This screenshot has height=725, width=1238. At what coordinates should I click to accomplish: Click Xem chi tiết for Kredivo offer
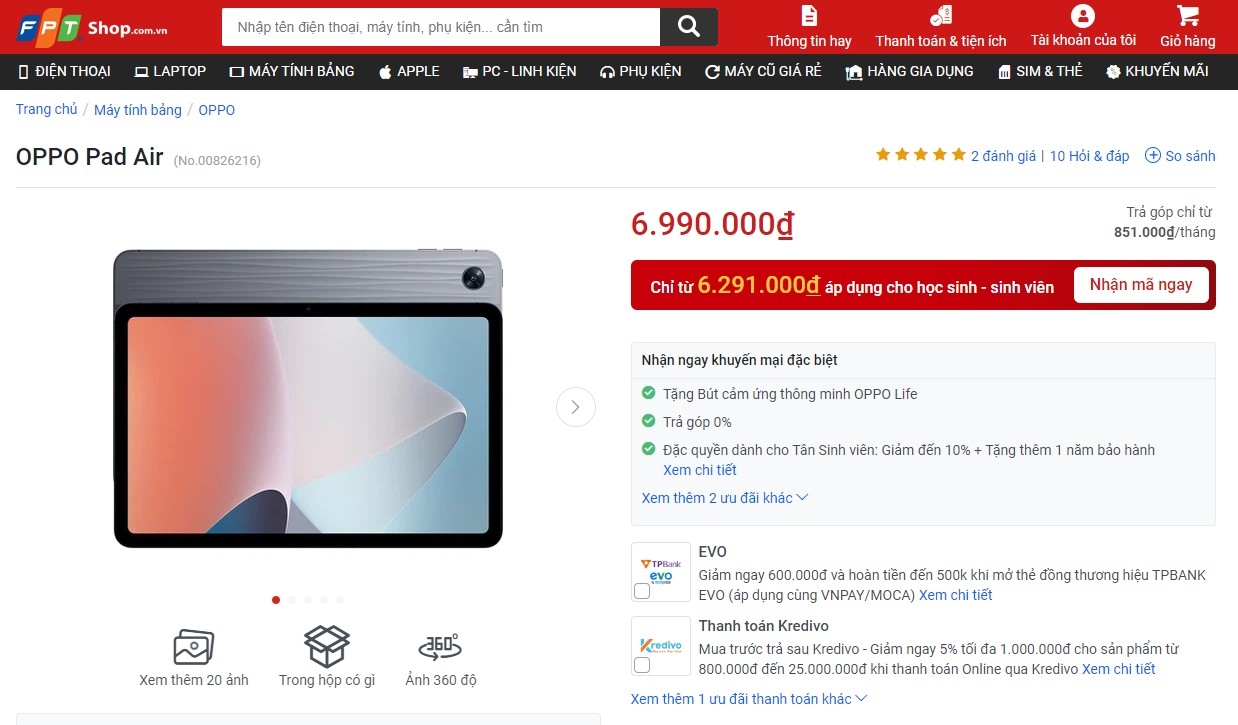(x=1118, y=669)
